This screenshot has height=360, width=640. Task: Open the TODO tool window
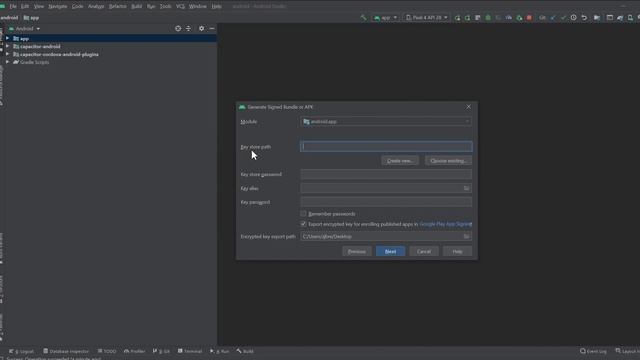point(107,351)
